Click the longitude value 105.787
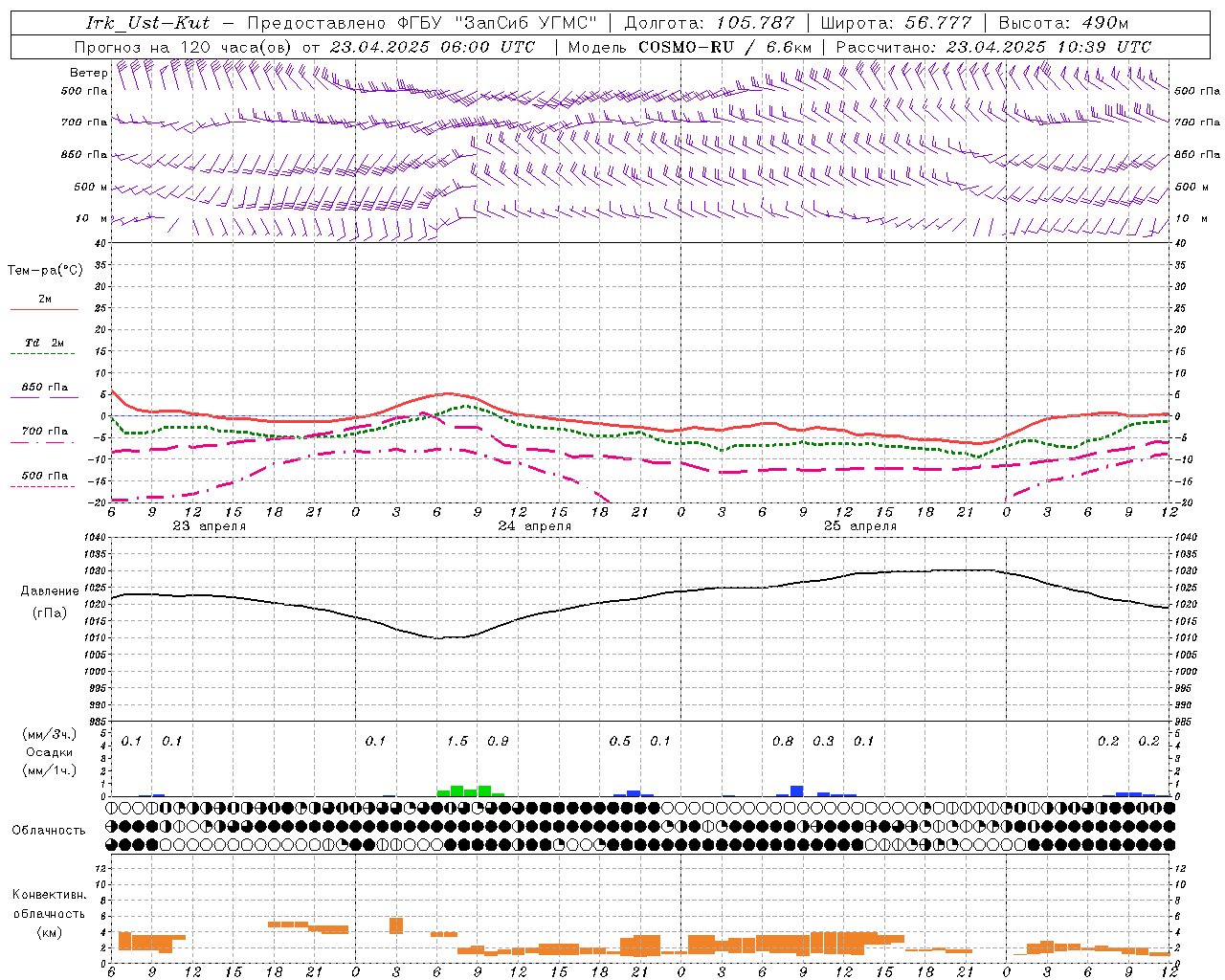1225x980 pixels. click(x=755, y=23)
